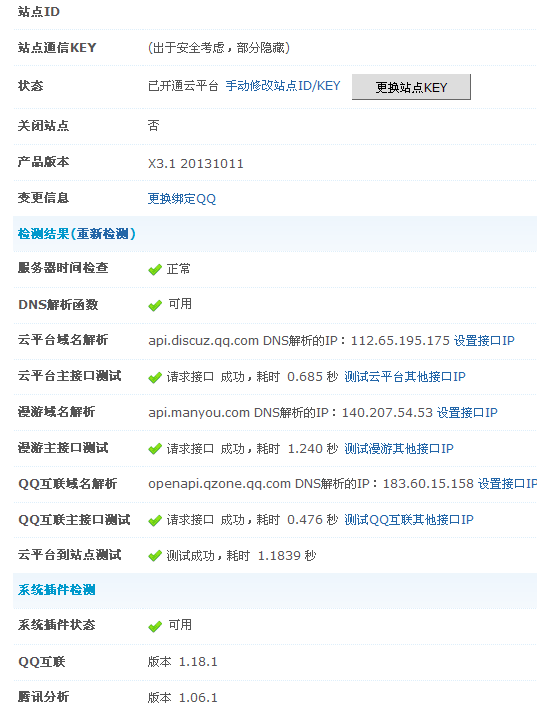Click 设置接口IP for api.discuz.qq.com
Image resolution: width=537 pixels, height=714 pixels.
pyautogui.click(x=484, y=341)
